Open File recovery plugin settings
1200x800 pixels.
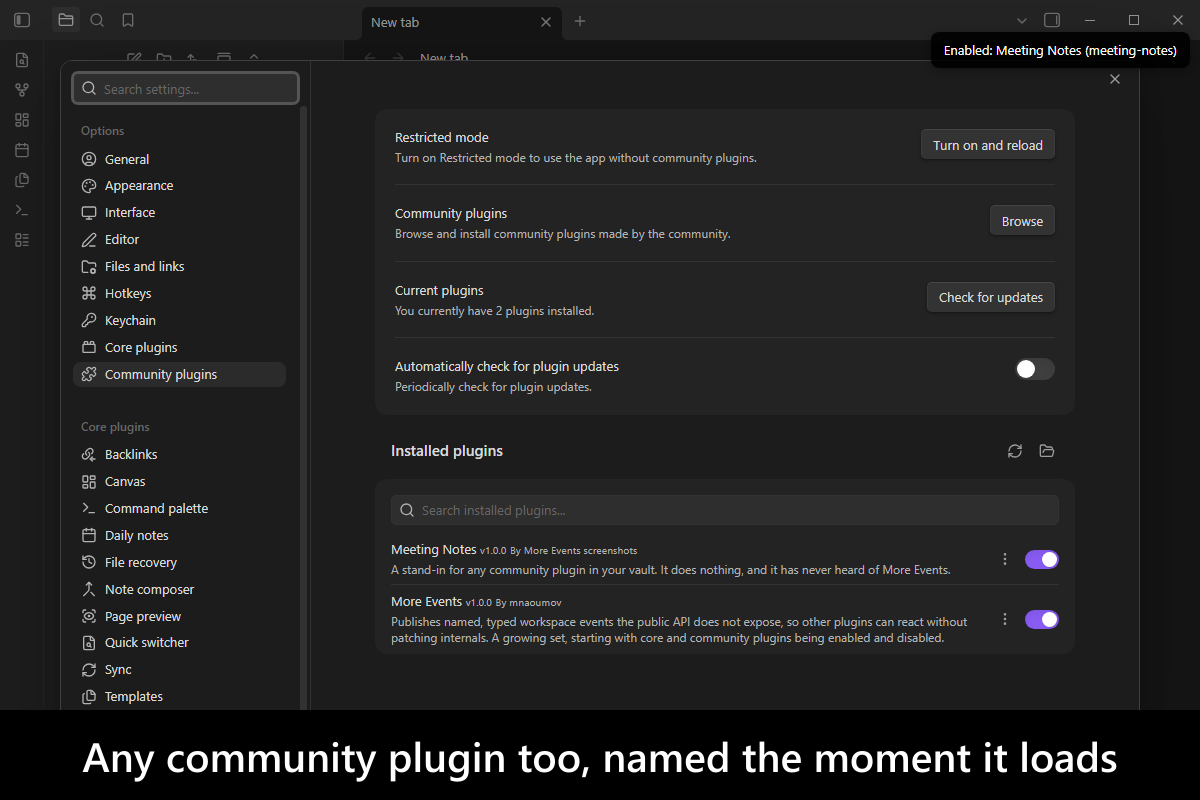pos(179,563)
